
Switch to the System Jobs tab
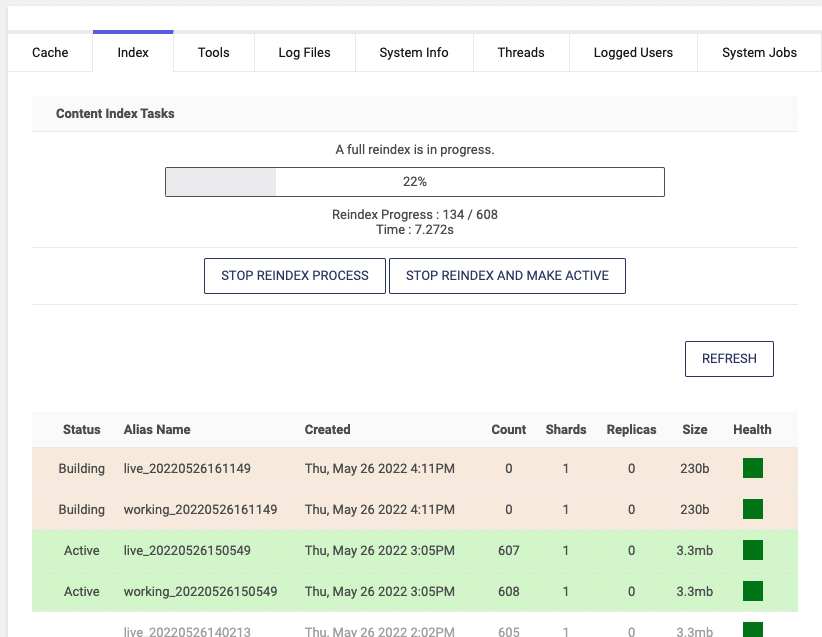(759, 52)
